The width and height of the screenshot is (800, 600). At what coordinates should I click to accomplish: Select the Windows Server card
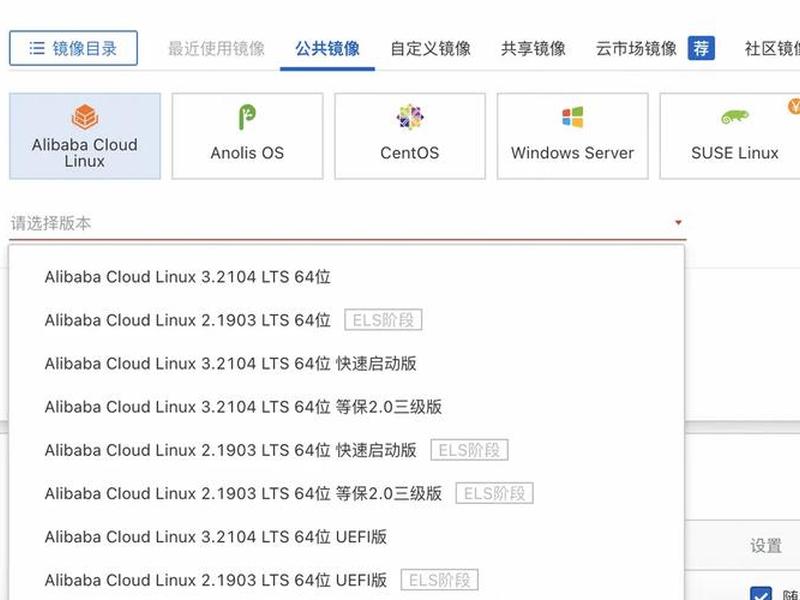572,136
